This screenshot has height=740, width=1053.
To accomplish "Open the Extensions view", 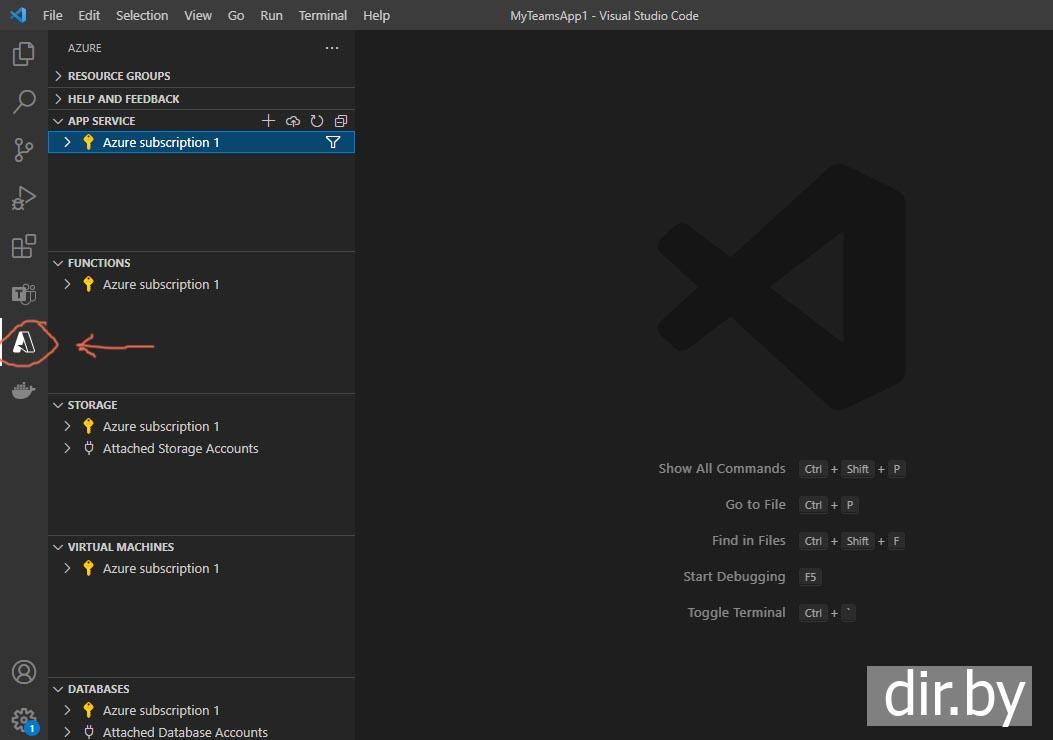I will 24,246.
